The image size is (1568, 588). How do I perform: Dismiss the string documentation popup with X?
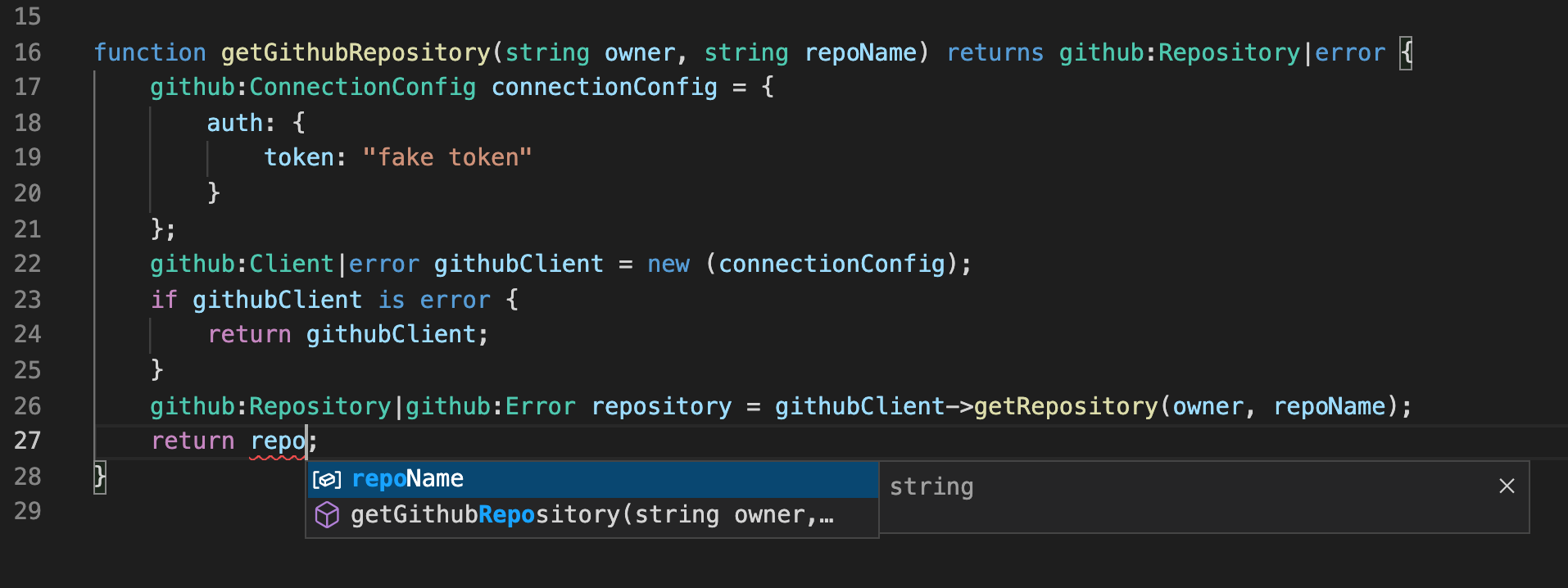point(1506,486)
